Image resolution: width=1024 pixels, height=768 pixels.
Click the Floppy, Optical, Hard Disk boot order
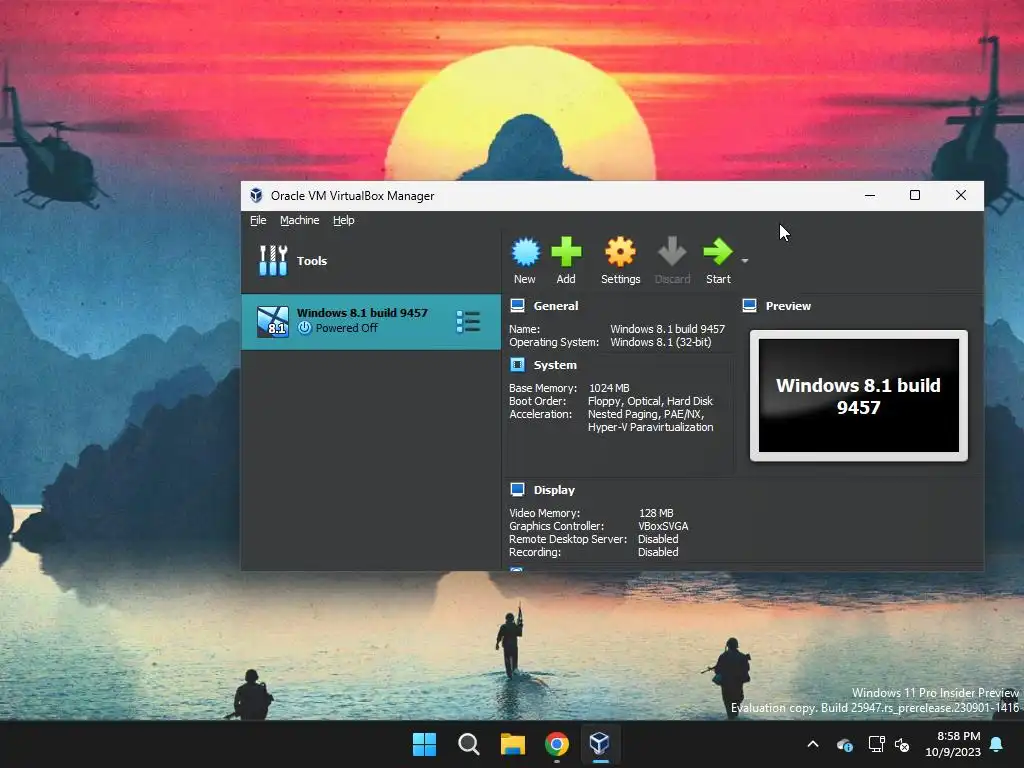point(650,401)
